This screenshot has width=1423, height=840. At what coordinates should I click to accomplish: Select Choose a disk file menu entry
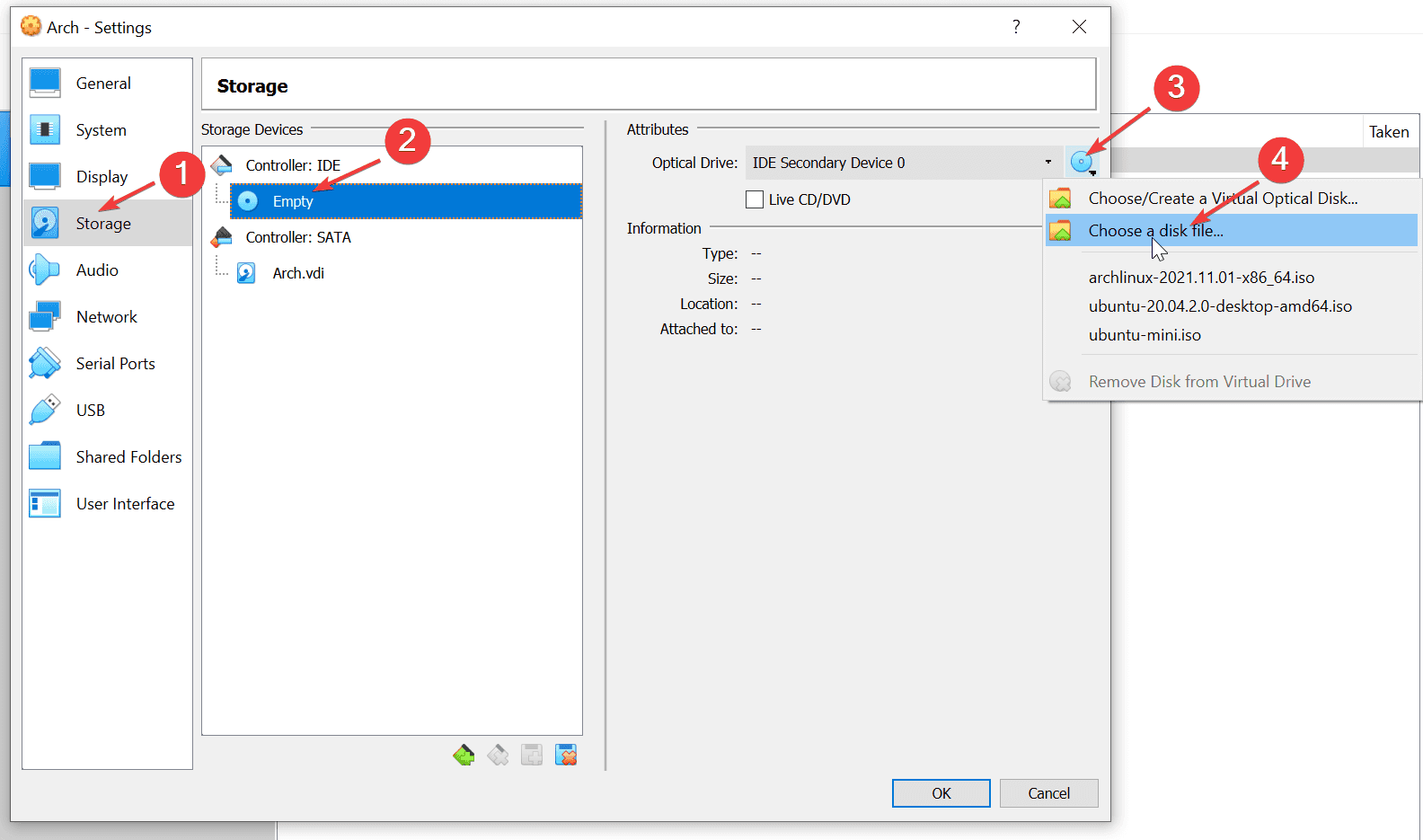[x=1232, y=231]
